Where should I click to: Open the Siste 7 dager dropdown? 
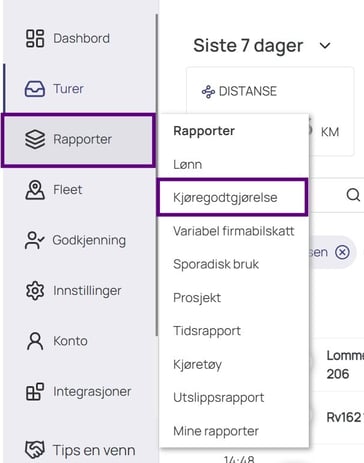point(262,46)
